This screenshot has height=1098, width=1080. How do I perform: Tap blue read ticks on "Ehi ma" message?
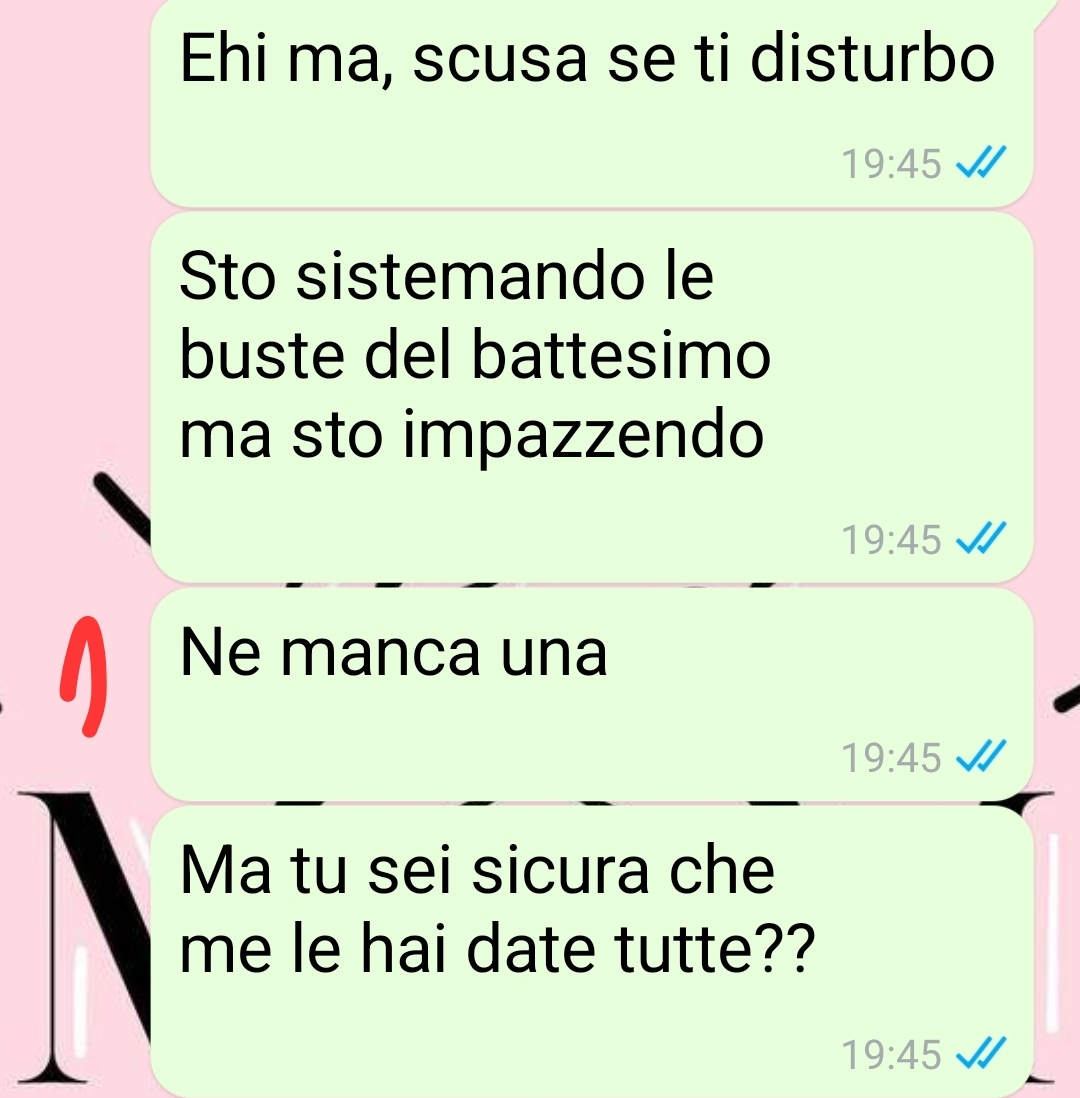981,162
